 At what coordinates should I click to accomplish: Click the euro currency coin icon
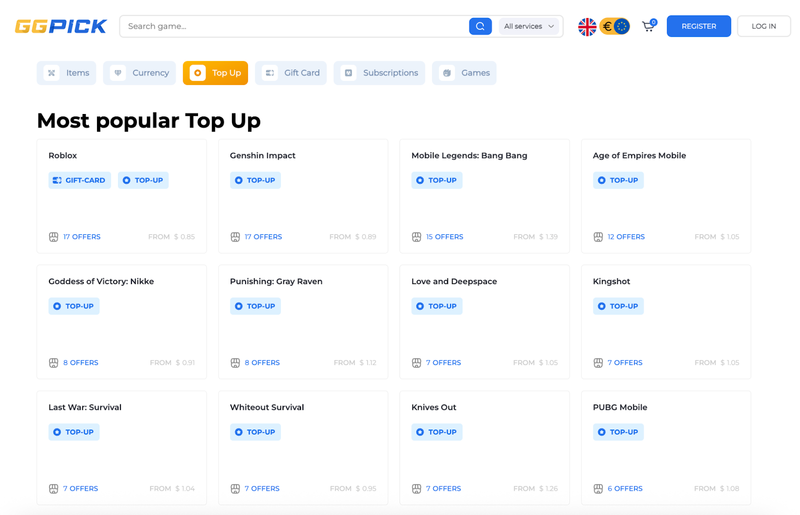607,27
